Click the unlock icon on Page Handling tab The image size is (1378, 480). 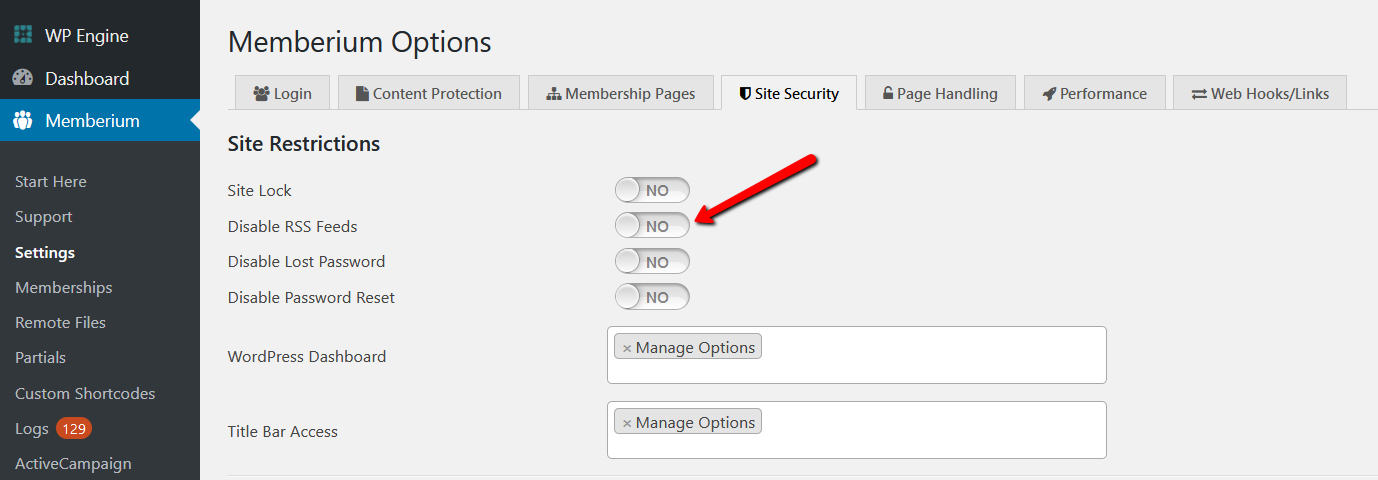click(887, 93)
